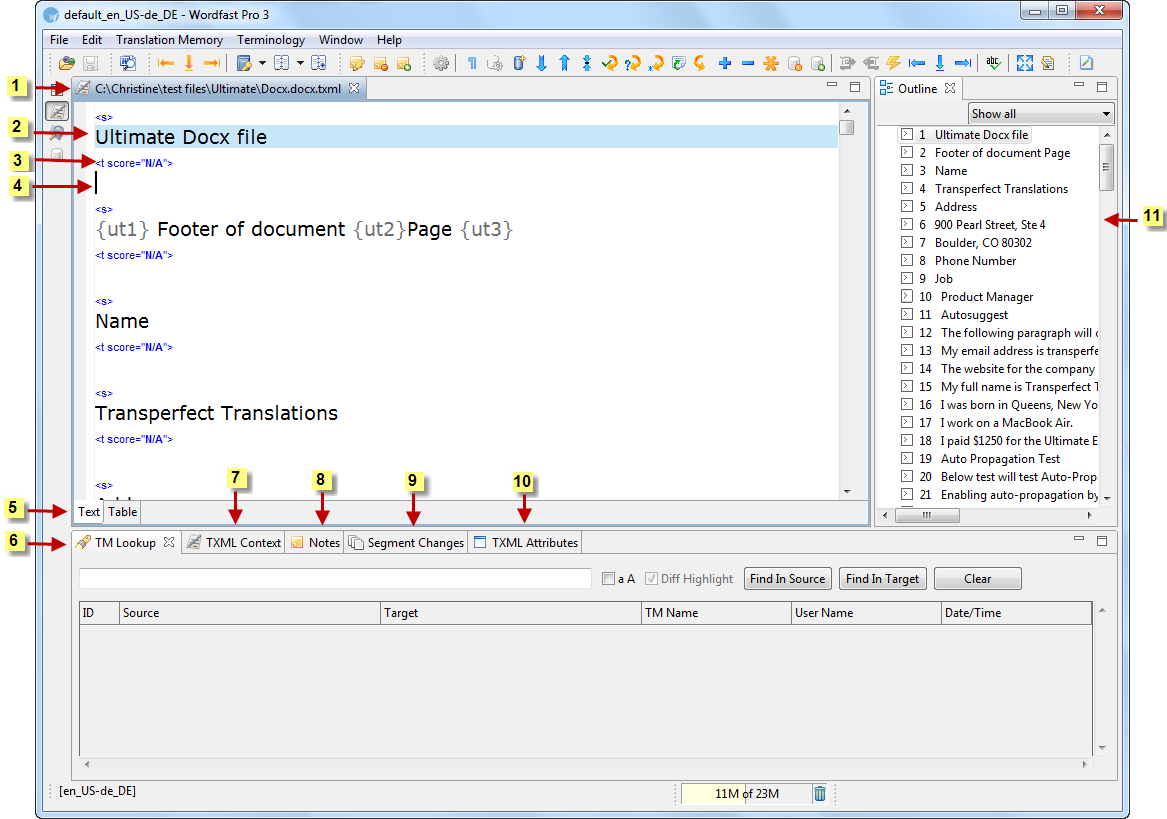The image size is (1167, 819).
Task: Click the Clear button
Action: tap(977, 579)
